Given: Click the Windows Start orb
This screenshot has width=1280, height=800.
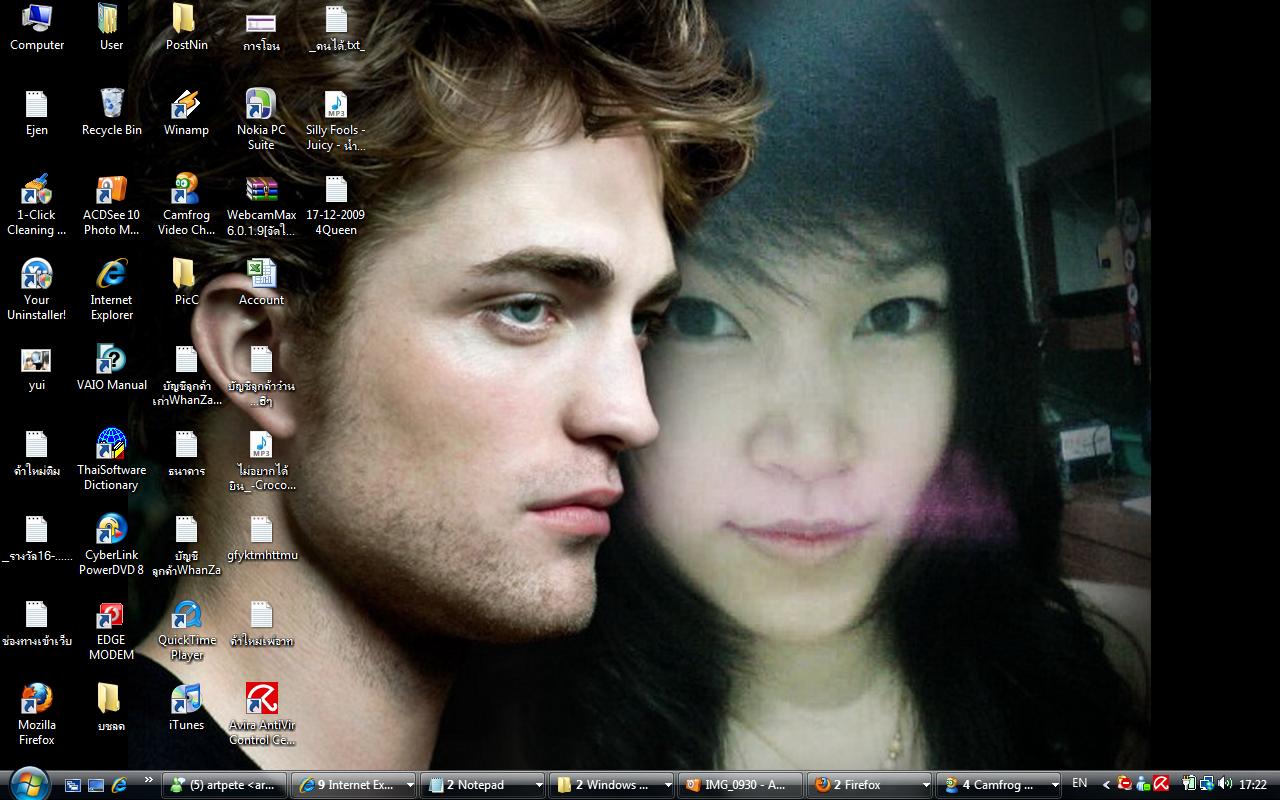Looking at the screenshot, I should 27,783.
